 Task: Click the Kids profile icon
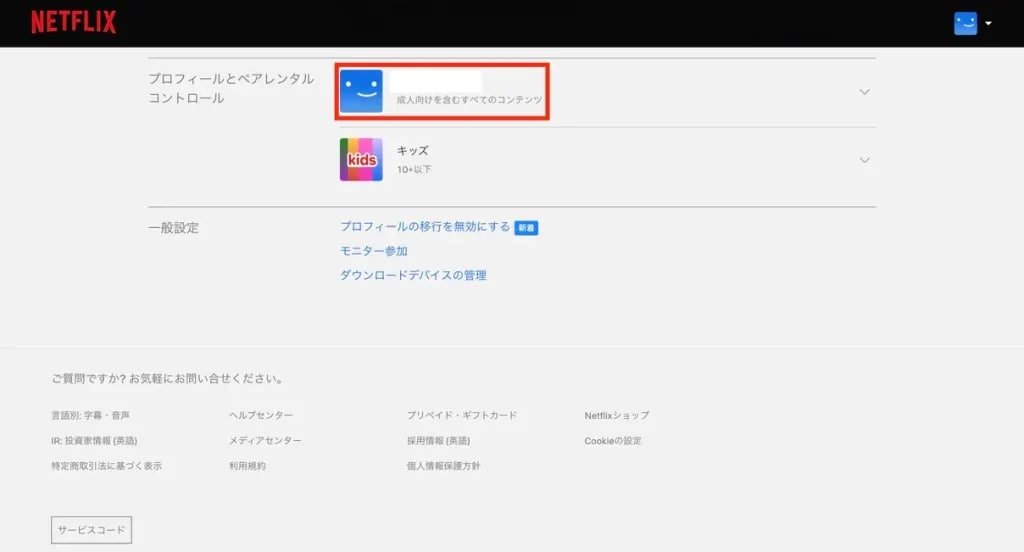tap(361, 160)
